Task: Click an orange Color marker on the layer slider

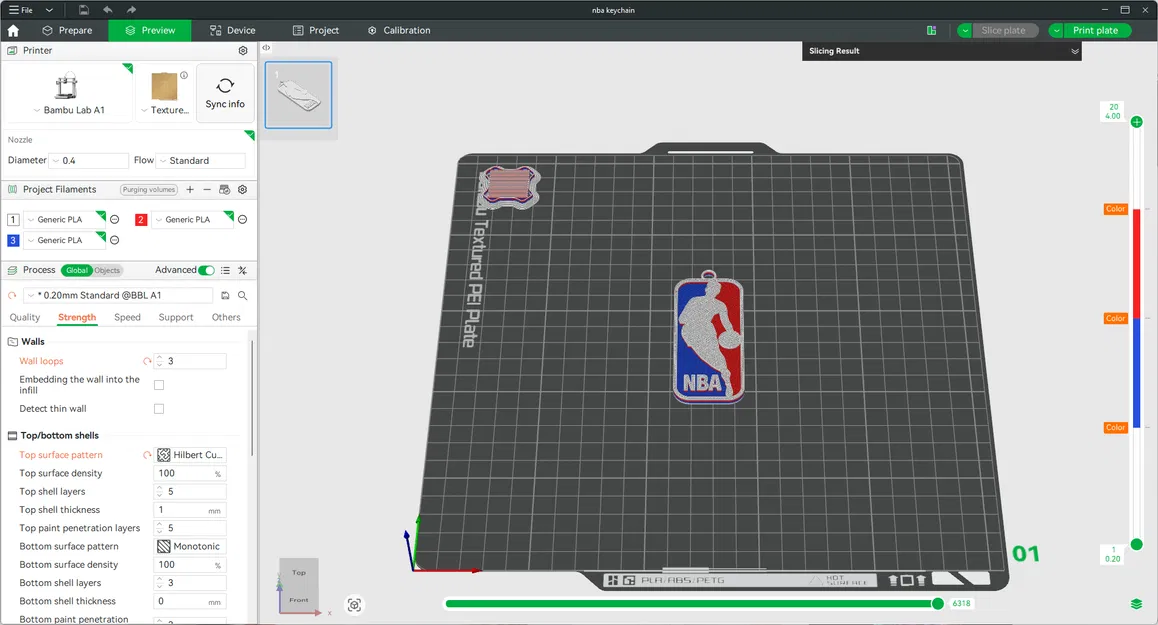Action: (1114, 209)
